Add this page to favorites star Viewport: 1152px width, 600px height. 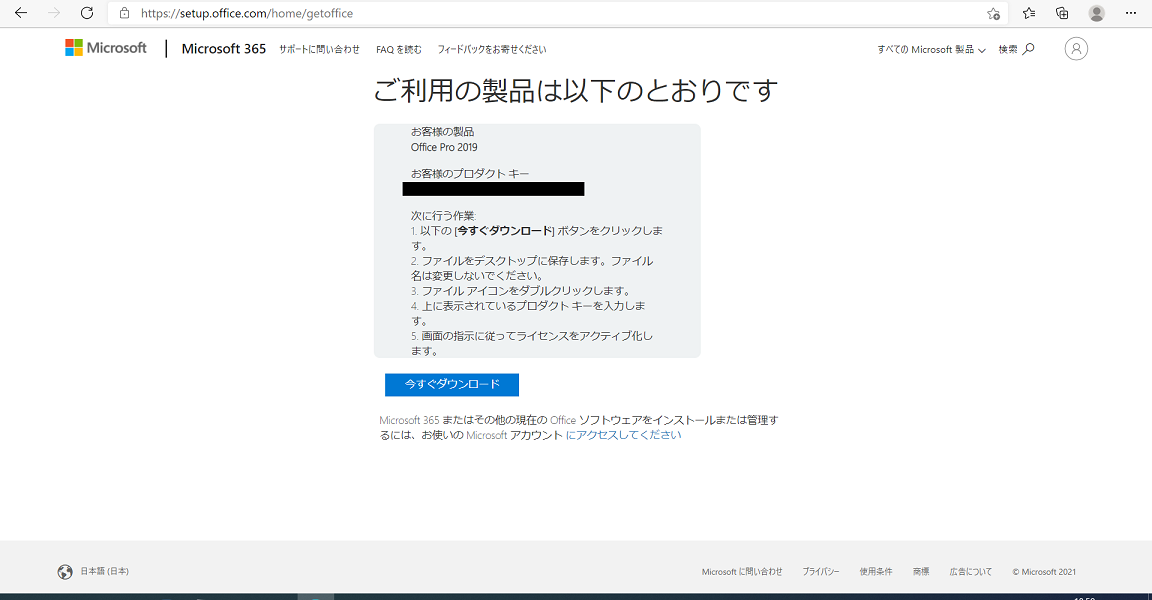993,13
